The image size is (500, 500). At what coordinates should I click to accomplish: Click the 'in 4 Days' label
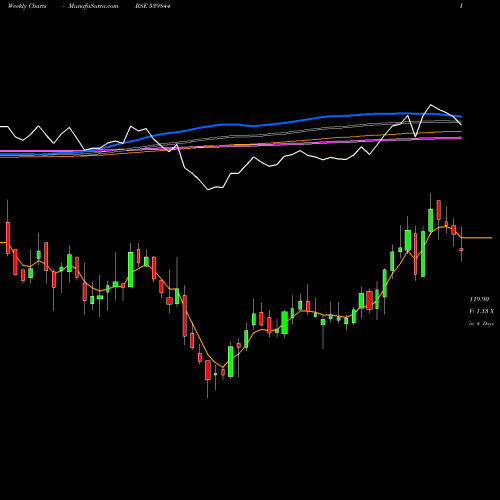[481, 323]
